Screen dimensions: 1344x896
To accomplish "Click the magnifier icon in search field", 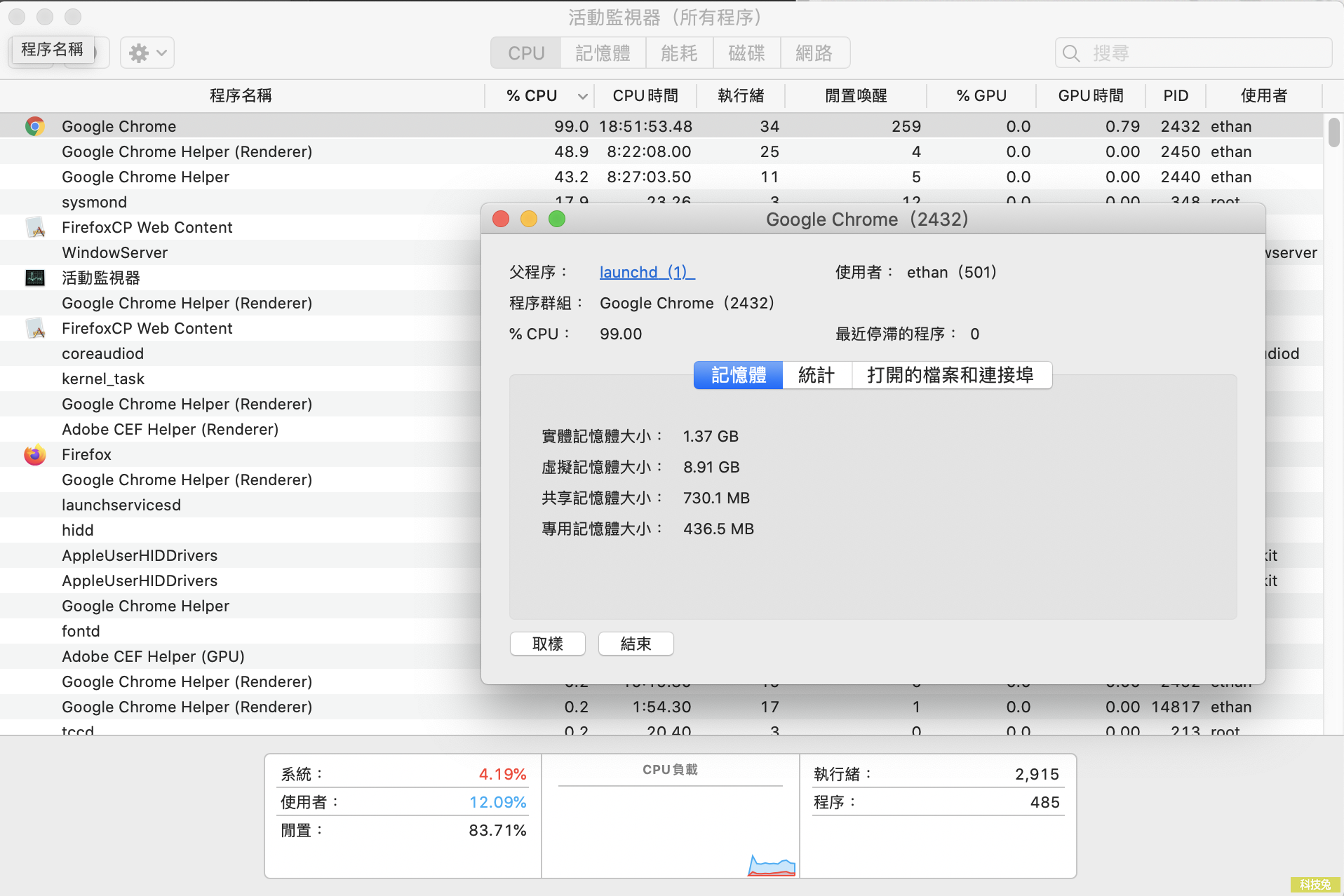I will 1071,53.
